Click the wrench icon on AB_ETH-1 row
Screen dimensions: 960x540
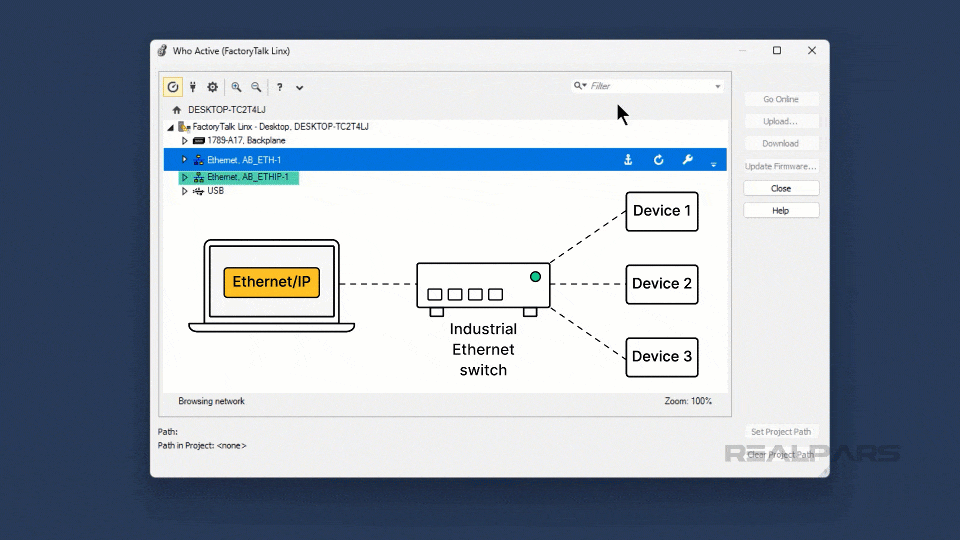pos(688,160)
